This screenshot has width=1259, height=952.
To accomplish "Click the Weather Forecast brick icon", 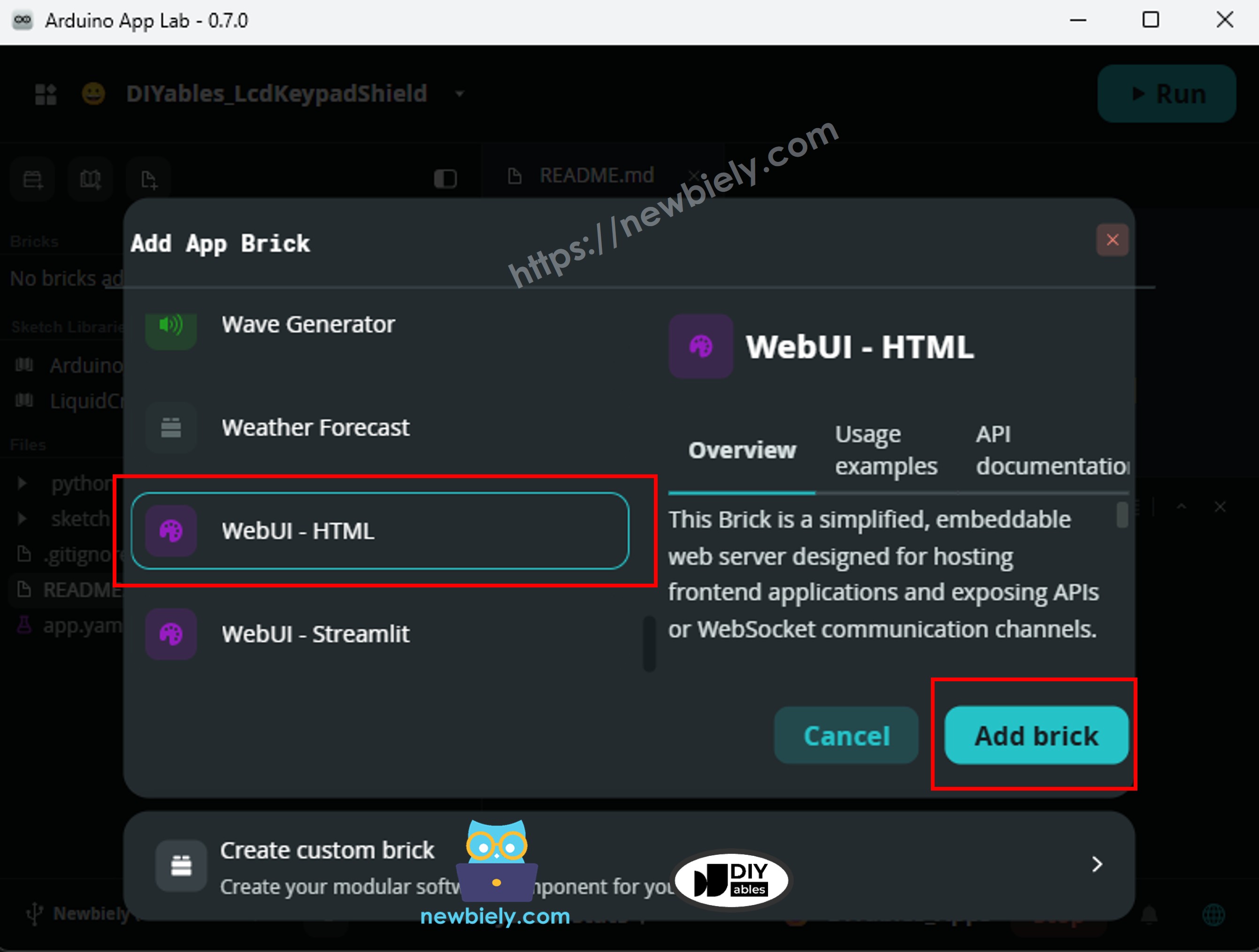I will (171, 427).
